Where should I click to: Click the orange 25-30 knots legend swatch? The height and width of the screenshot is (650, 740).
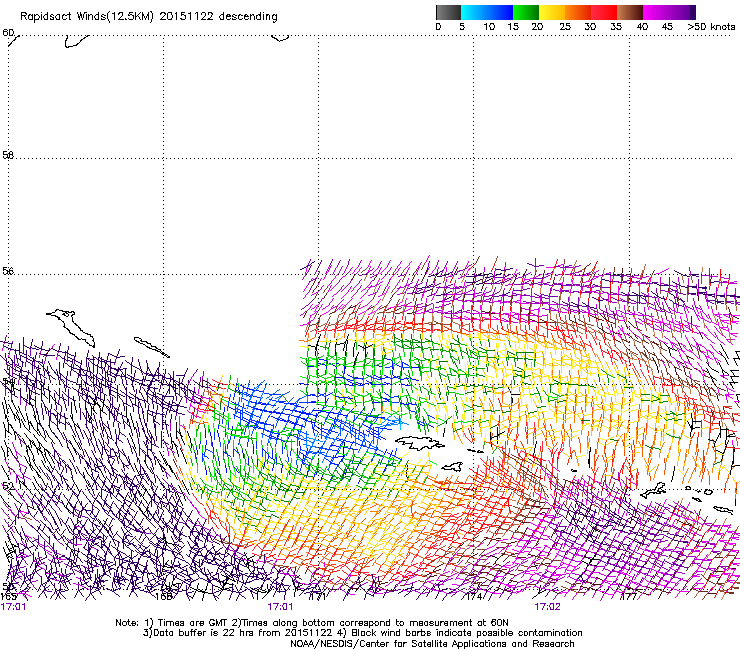(578, 12)
